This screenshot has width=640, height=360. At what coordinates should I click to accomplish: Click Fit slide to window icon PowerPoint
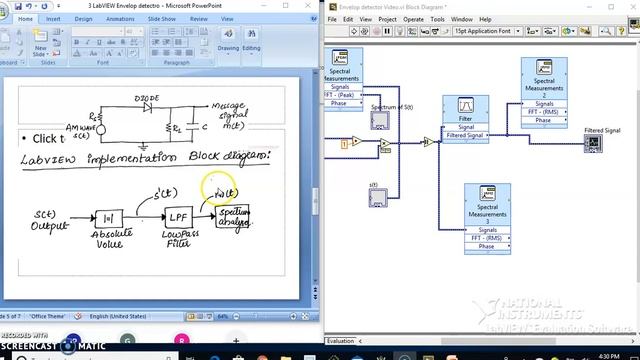coord(305,316)
